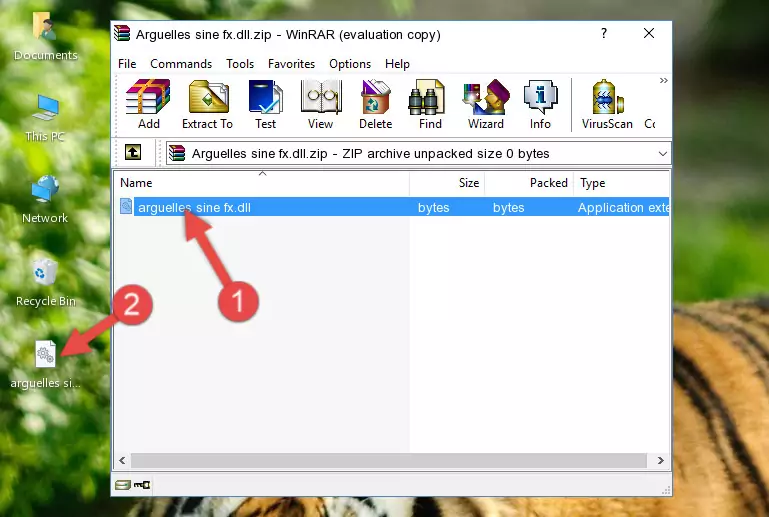Image resolution: width=769 pixels, height=517 pixels.
Task: Select the Documents desktop icon
Action: [45, 37]
